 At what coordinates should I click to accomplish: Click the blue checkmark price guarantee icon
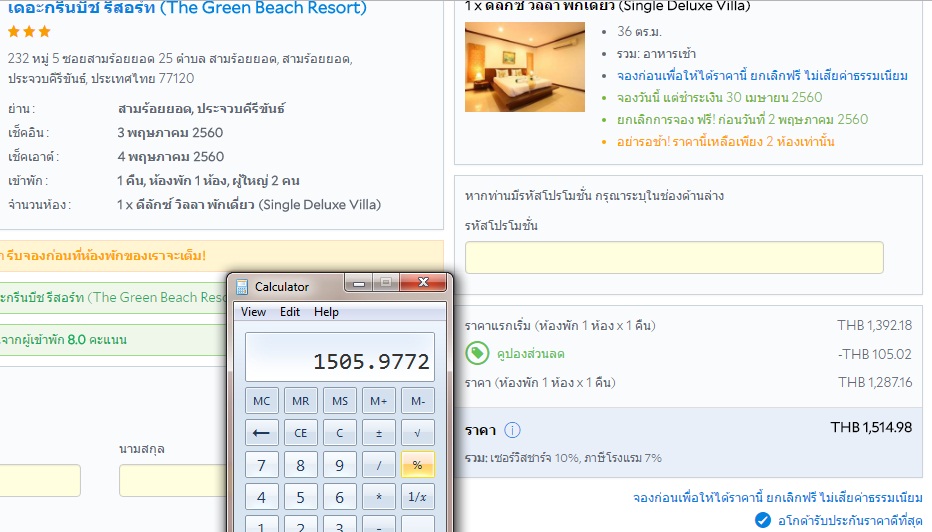(x=763, y=520)
